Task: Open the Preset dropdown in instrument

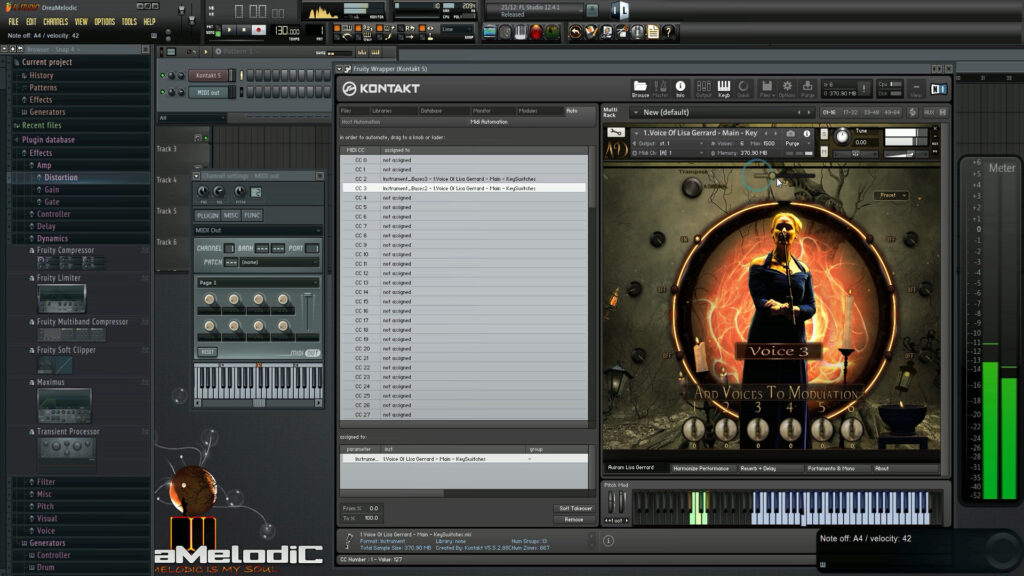Action: [x=890, y=195]
